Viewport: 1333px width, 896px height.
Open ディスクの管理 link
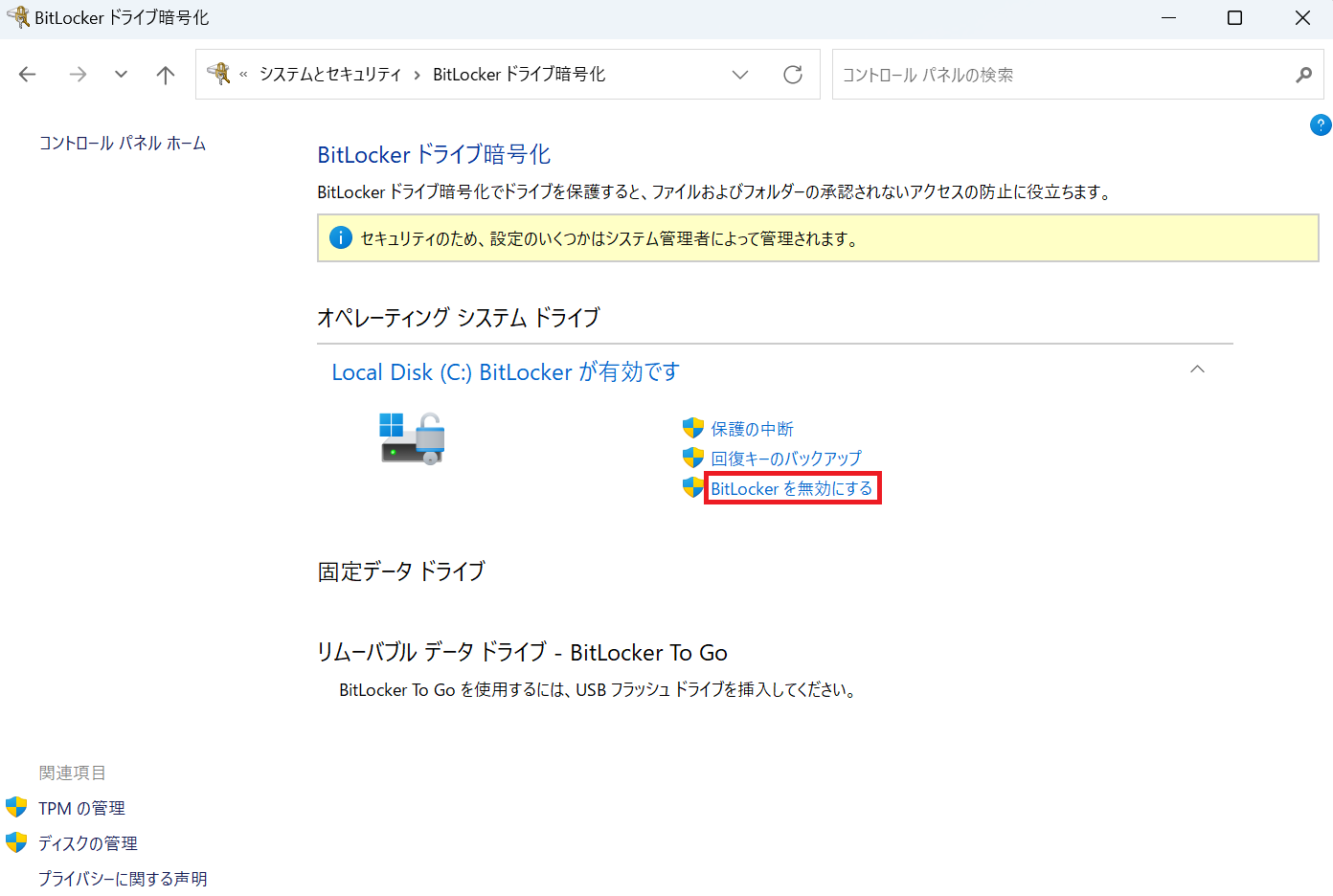tap(88, 843)
